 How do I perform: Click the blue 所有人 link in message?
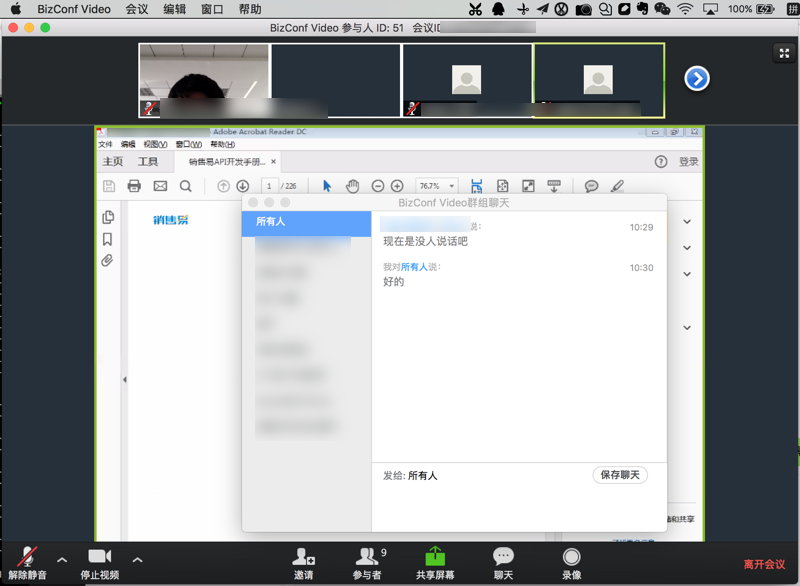pyautogui.click(x=414, y=267)
